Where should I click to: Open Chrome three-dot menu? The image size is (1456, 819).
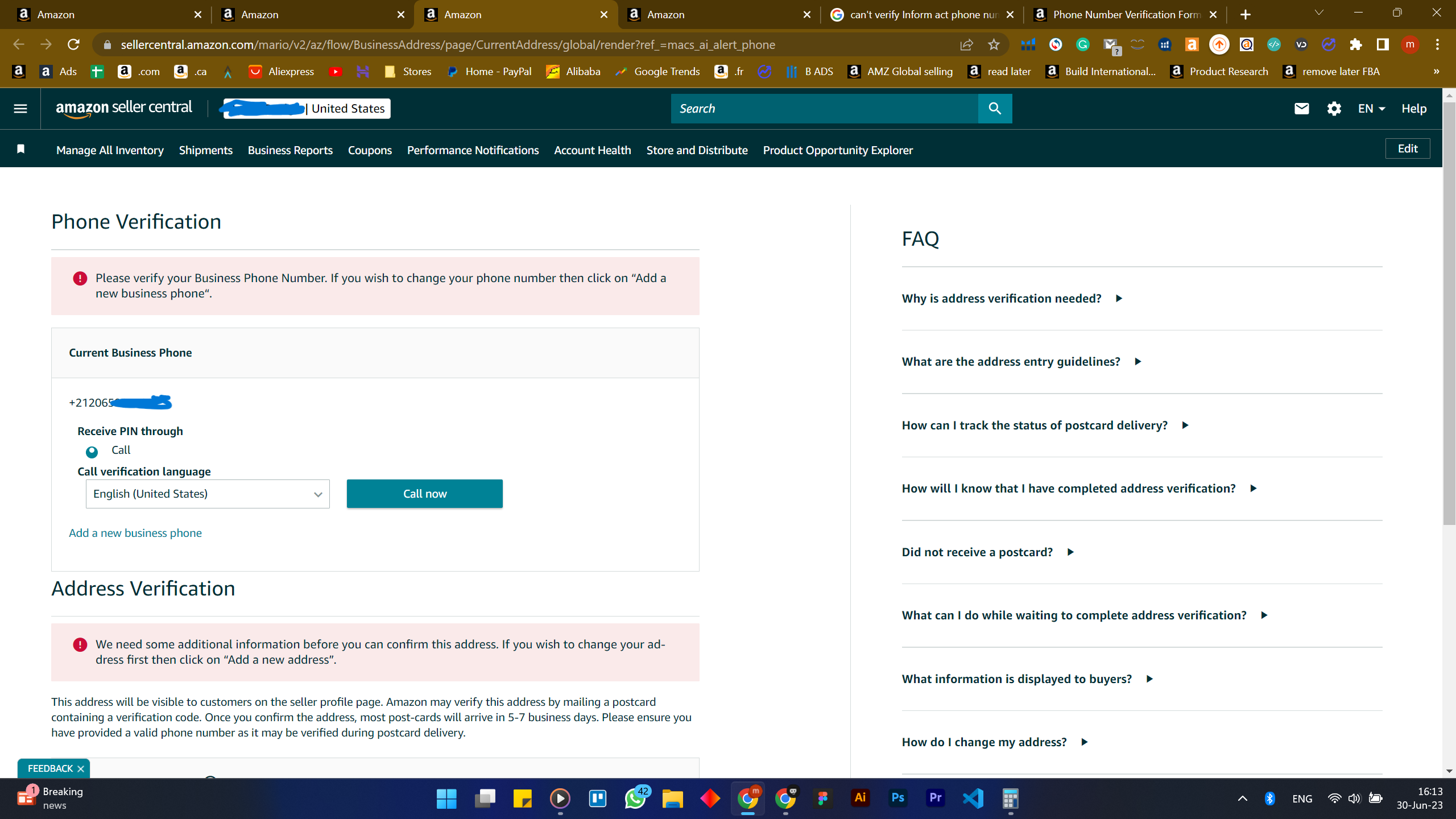(x=1437, y=44)
